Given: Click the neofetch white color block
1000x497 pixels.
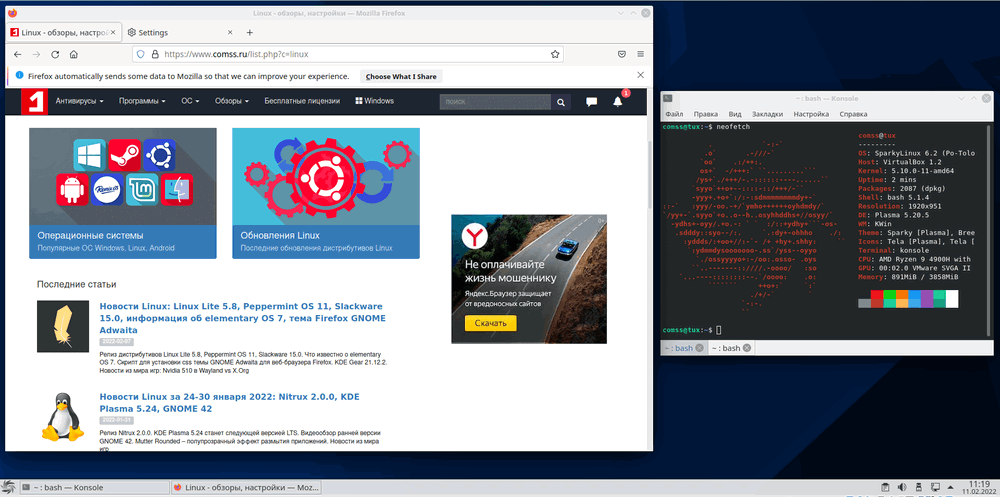Looking at the screenshot, I should coord(952,299).
